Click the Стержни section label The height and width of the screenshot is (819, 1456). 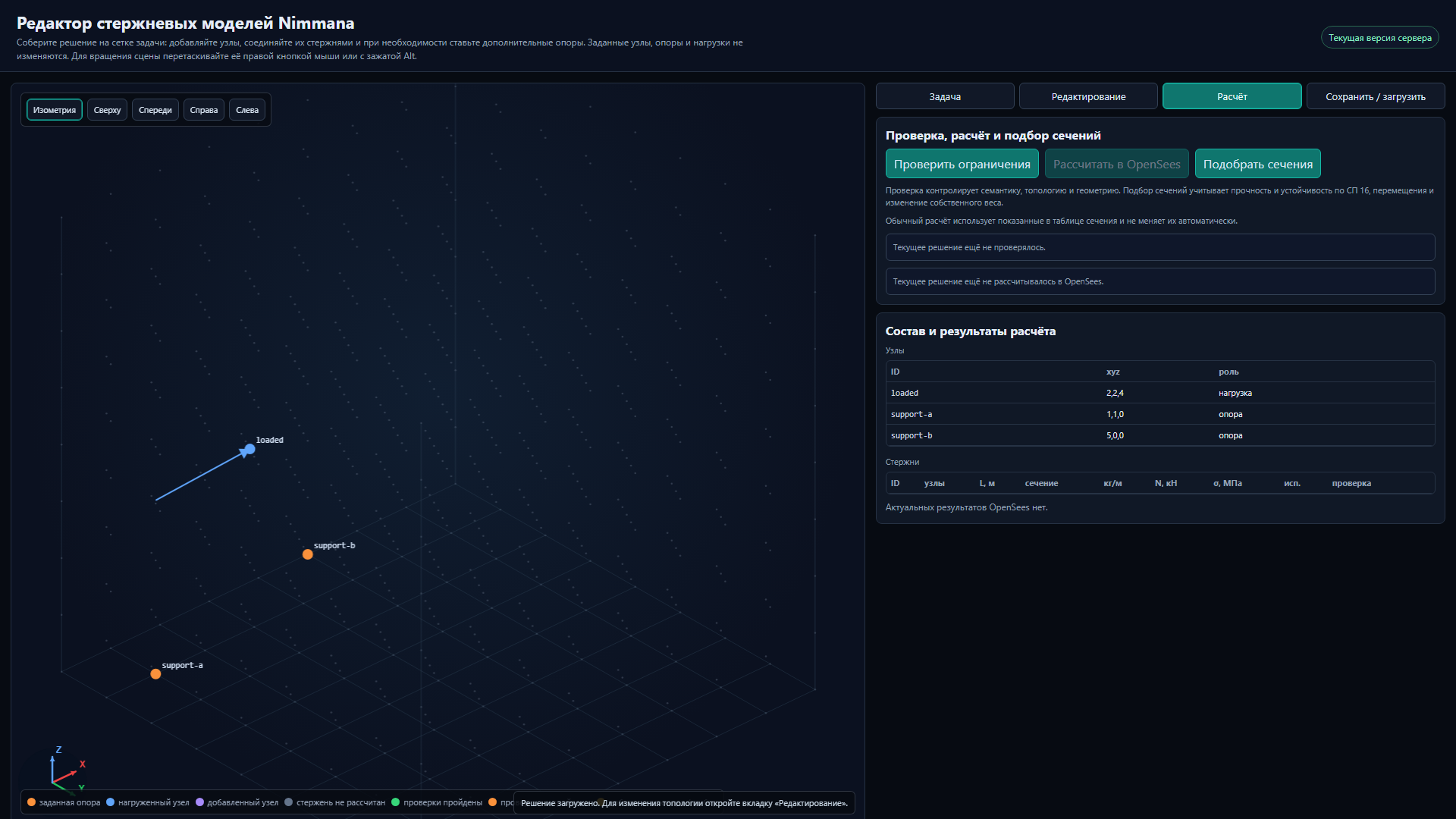click(x=902, y=462)
